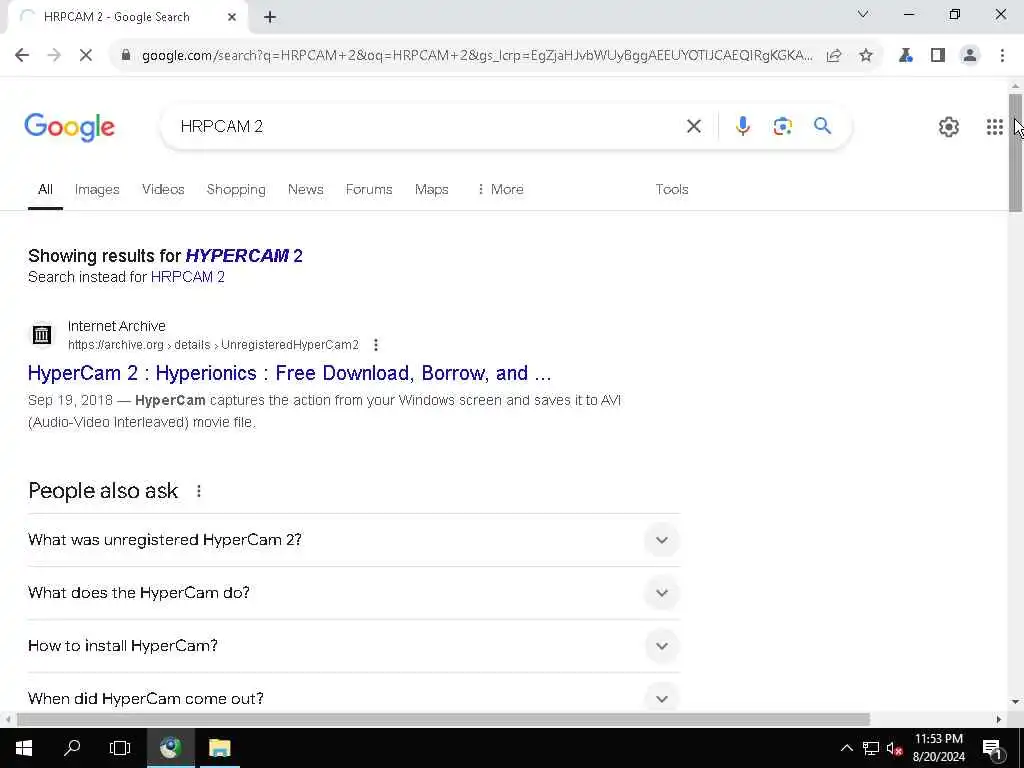Click inside the HRPCAM 2 search field

click(424, 126)
